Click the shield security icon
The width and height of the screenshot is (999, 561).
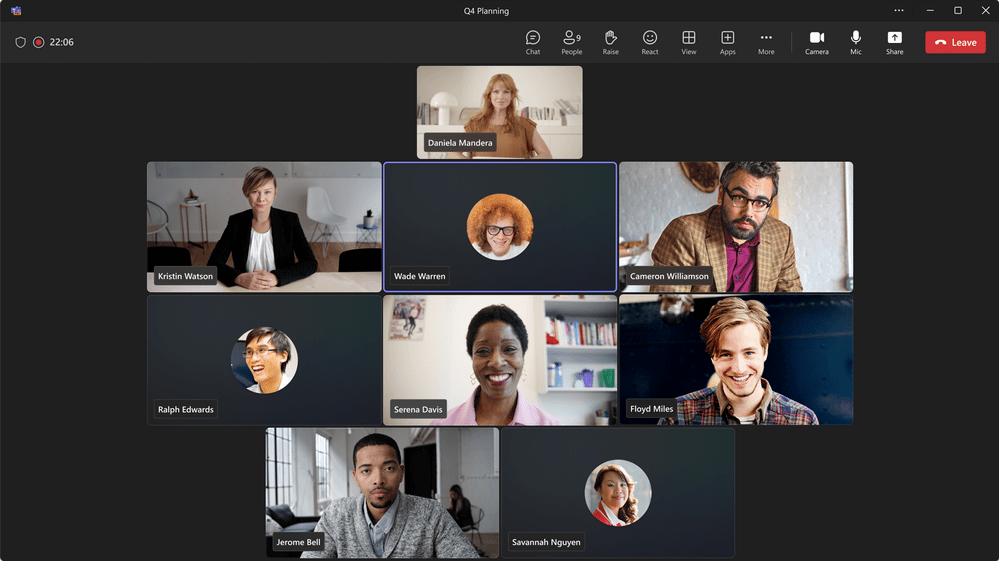coord(20,42)
